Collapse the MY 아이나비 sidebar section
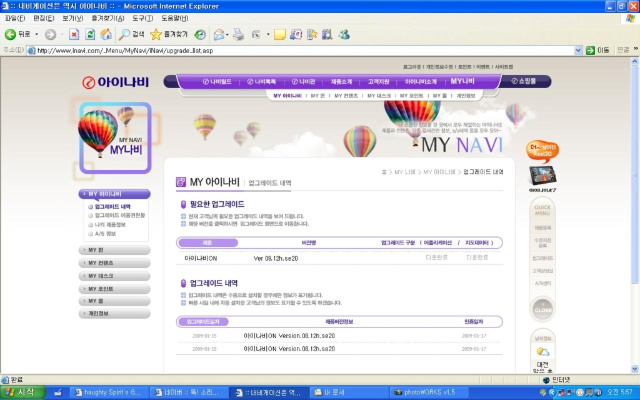 [114, 194]
